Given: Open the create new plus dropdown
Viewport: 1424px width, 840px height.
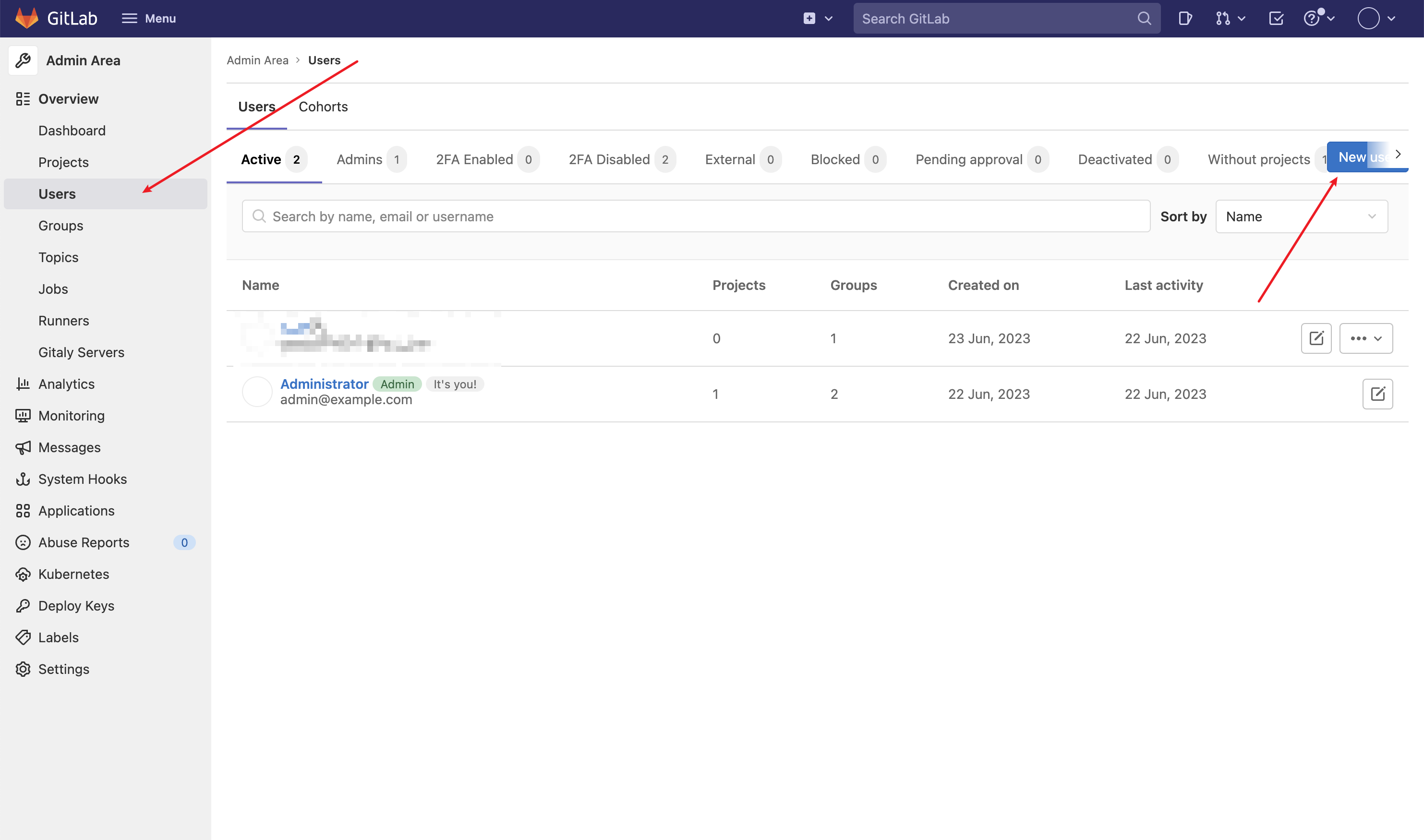Looking at the screenshot, I should [x=818, y=19].
